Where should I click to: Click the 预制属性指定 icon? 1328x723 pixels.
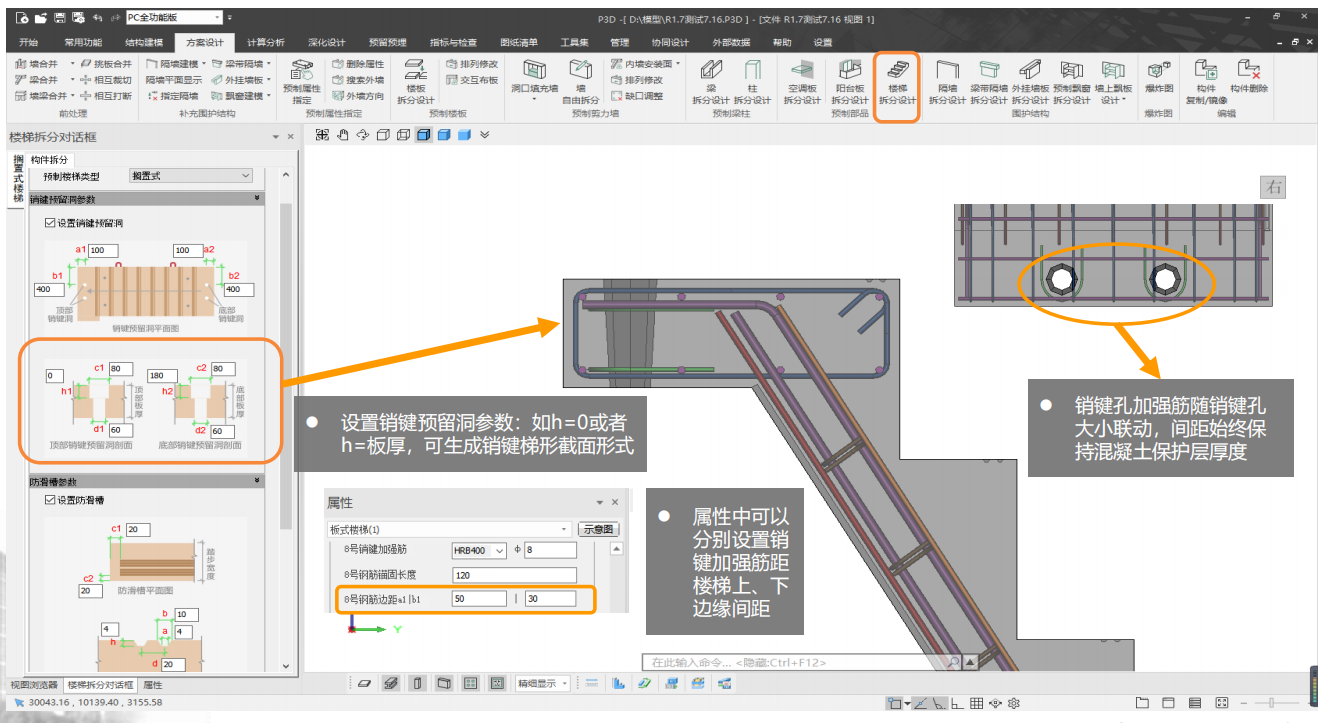coord(301,80)
